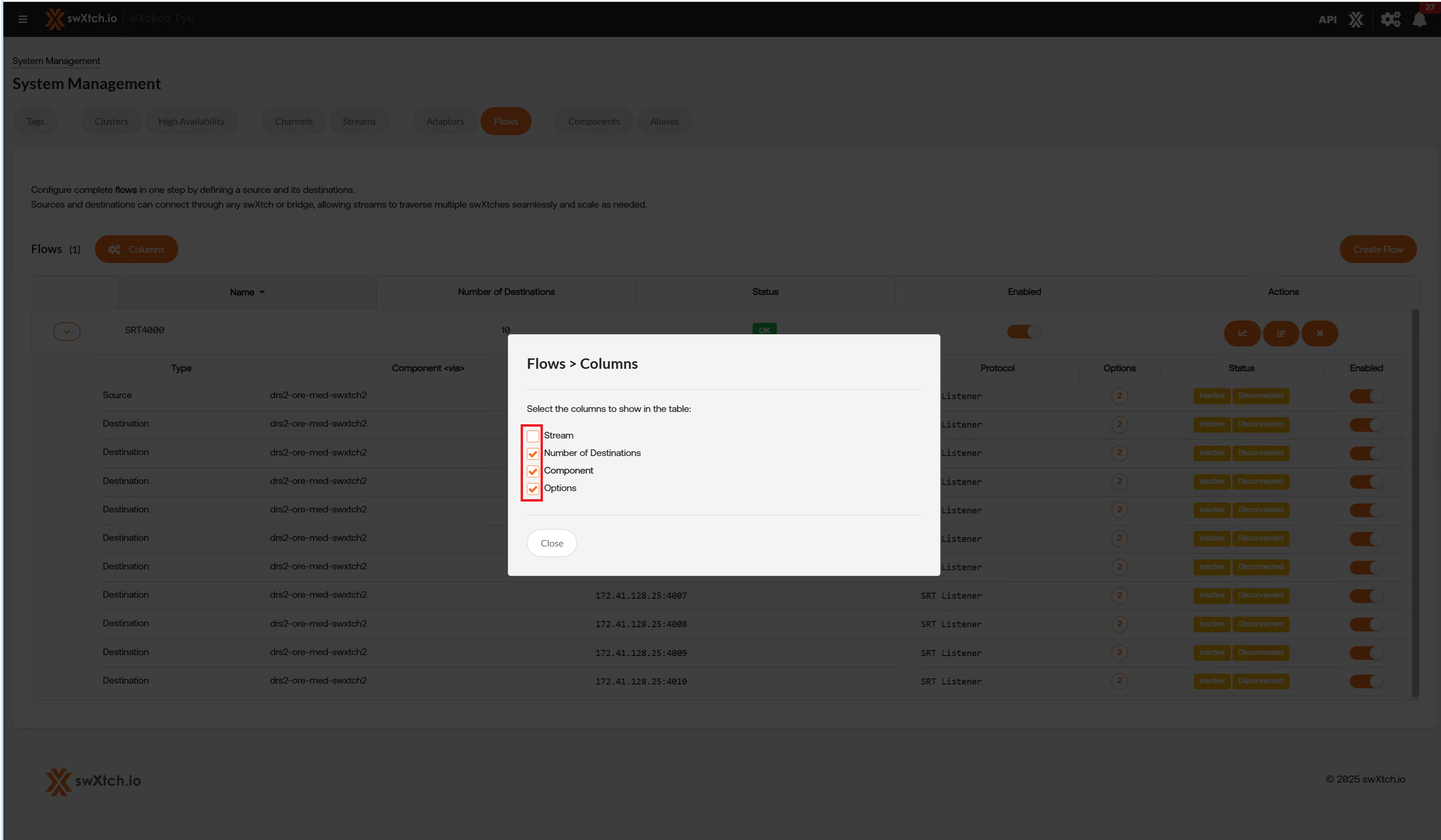This screenshot has width=1441, height=840.
Task: Click the swXtch X logo icon top-right
Action: (1356, 19)
